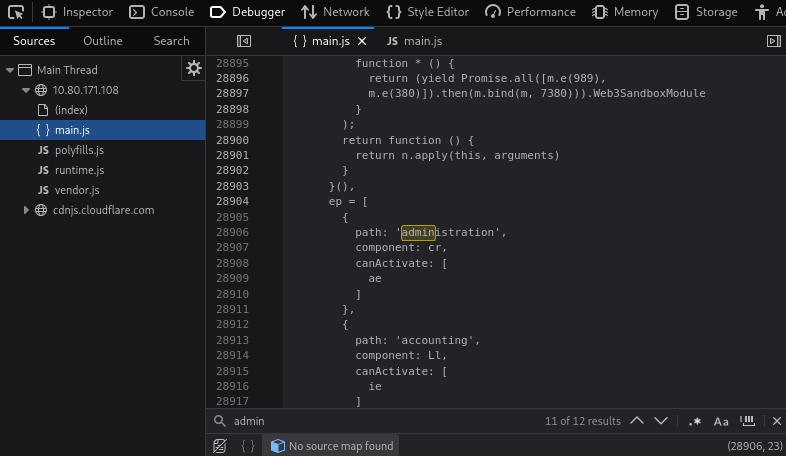This screenshot has width=786, height=456.
Task: Set breakpoint on line 28896
Action: (232, 78)
